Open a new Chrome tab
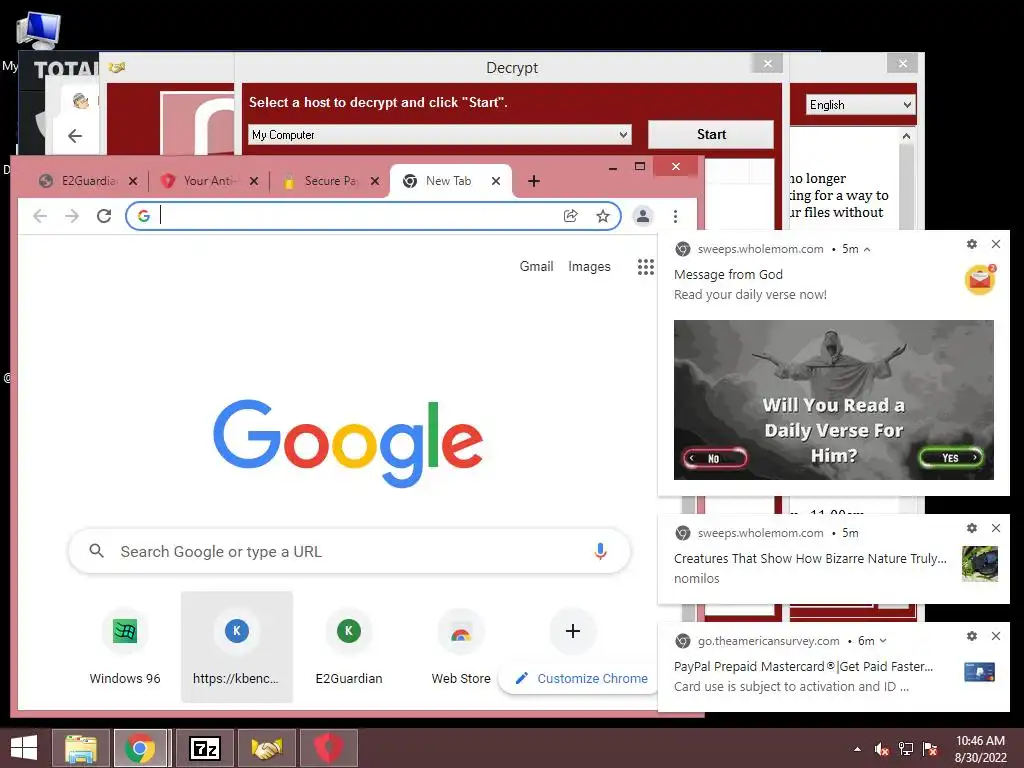Image resolution: width=1024 pixels, height=768 pixels. coord(534,181)
